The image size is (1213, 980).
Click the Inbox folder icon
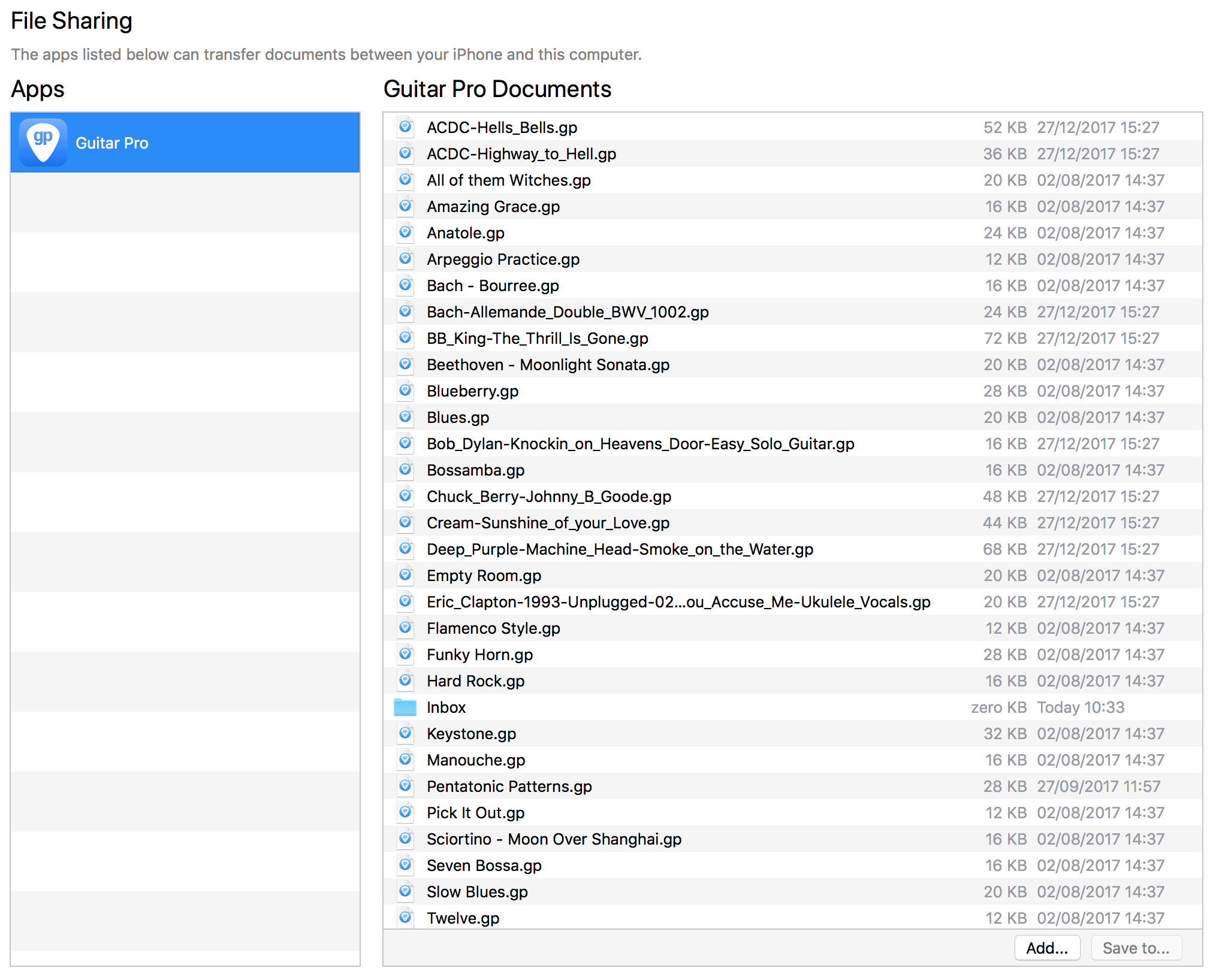405,707
